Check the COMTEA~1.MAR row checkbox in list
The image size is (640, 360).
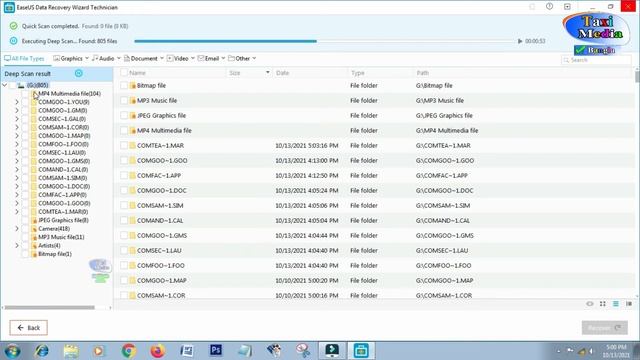click(x=124, y=146)
